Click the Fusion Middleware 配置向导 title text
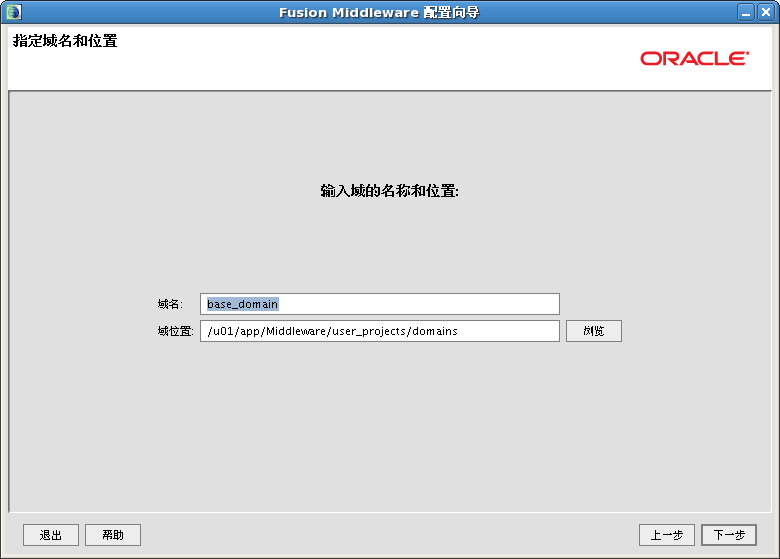This screenshot has height=559, width=780. coord(379,12)
